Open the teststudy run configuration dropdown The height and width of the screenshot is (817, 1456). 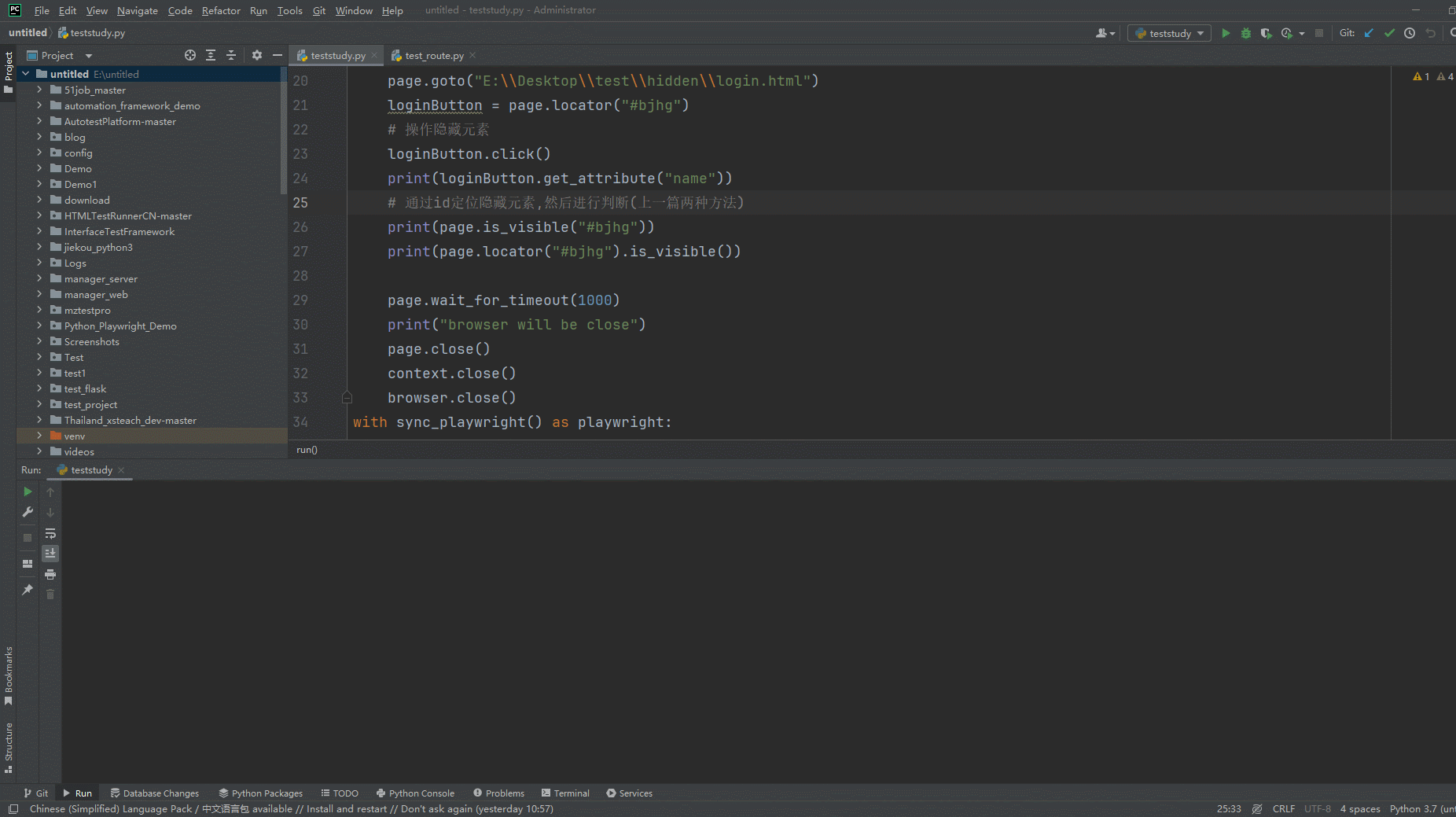coord(1169,33)
